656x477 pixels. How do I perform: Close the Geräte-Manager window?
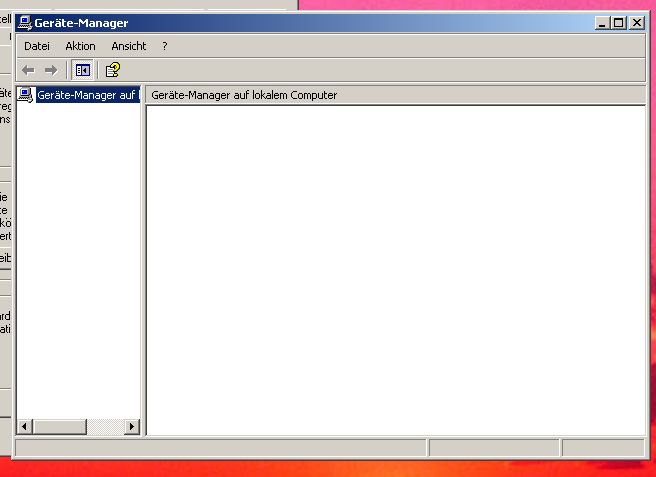tap(636, 23)
